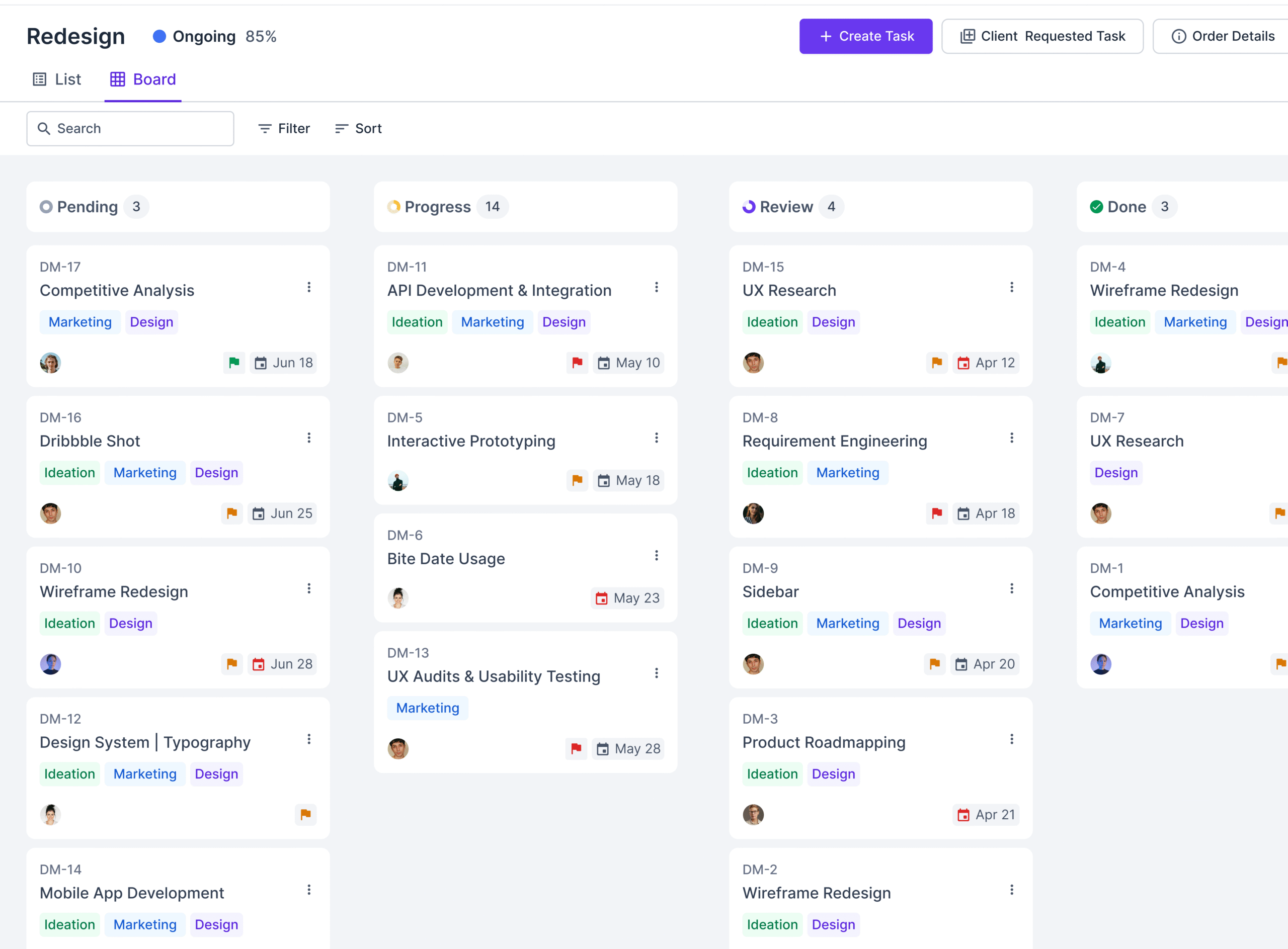This screenshot has width=1288, height=949.
Task: Open the three-dot menu on DM-15 UX Research
Action: 1012,287
